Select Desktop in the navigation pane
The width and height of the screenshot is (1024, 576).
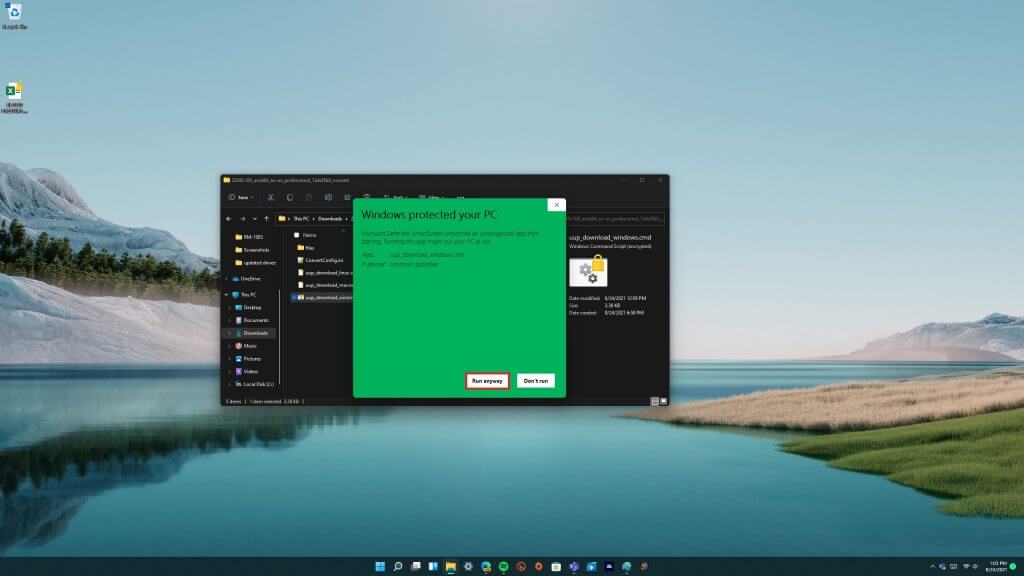[248, 308]
